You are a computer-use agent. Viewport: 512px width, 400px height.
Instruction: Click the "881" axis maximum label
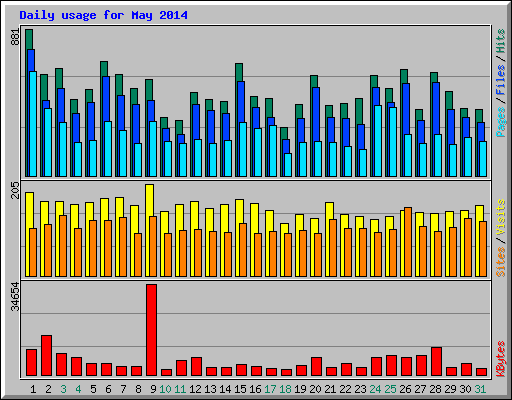pos(15,37)
